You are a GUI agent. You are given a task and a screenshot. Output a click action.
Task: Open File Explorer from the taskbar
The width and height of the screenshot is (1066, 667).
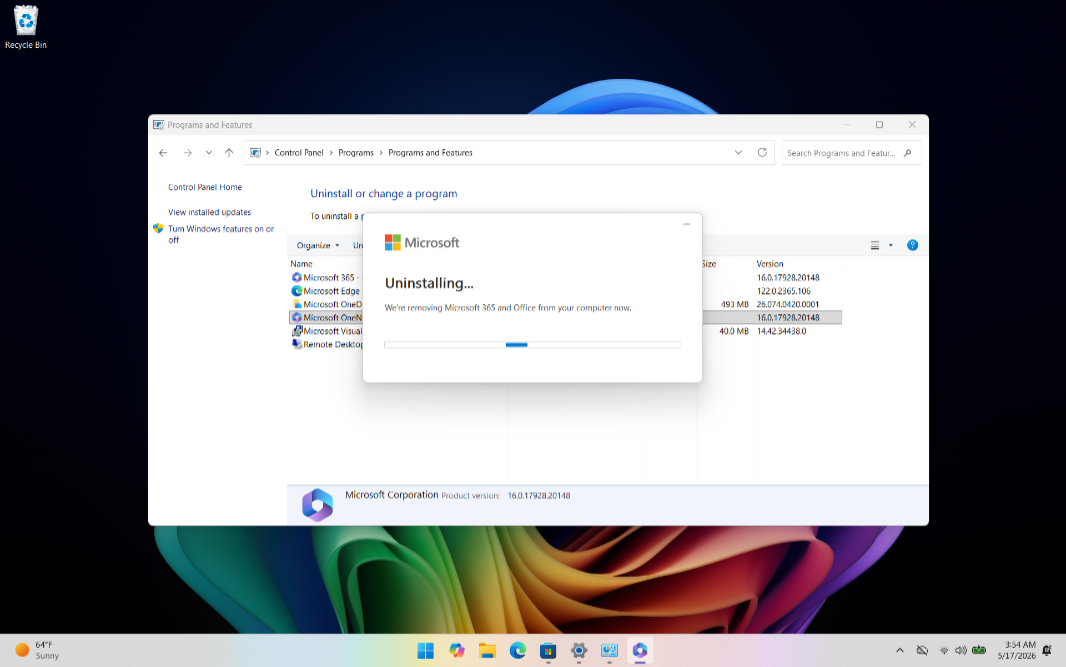click(487, 651)
